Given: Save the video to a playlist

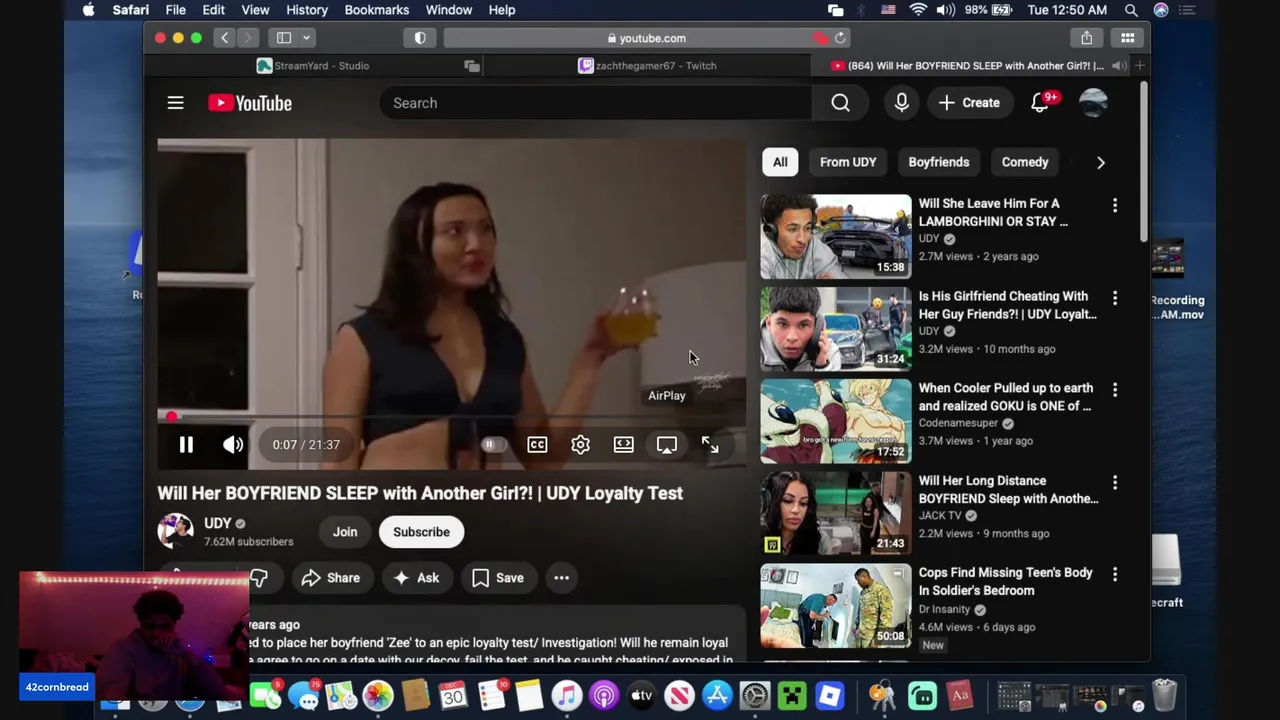Looking at the screenshot, I should point(498,578).
